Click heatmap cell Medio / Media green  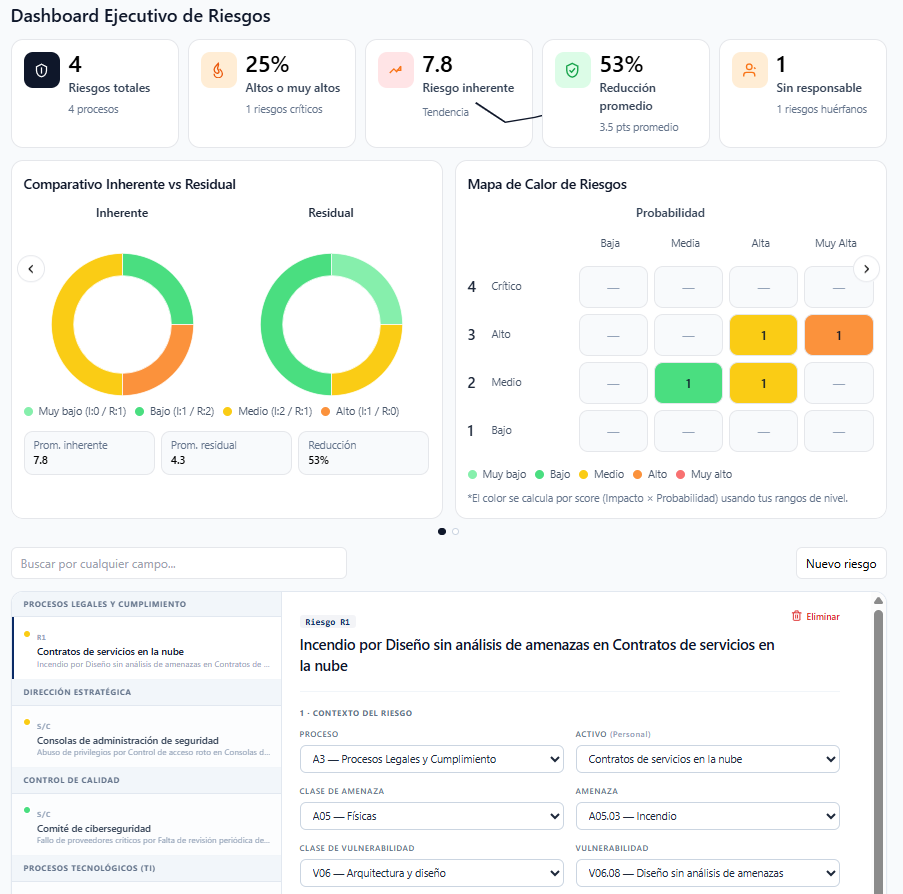tap(688, 383)
